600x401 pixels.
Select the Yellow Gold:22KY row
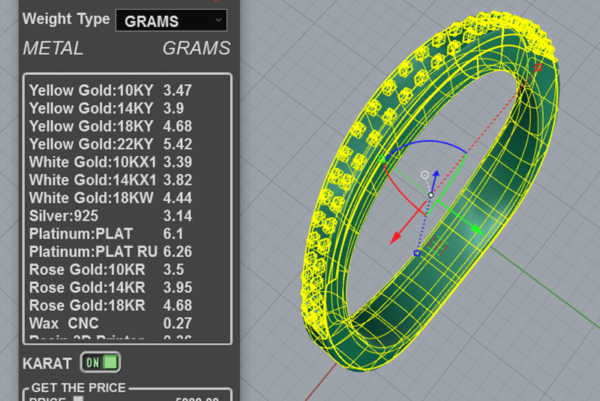coord(127,145)
